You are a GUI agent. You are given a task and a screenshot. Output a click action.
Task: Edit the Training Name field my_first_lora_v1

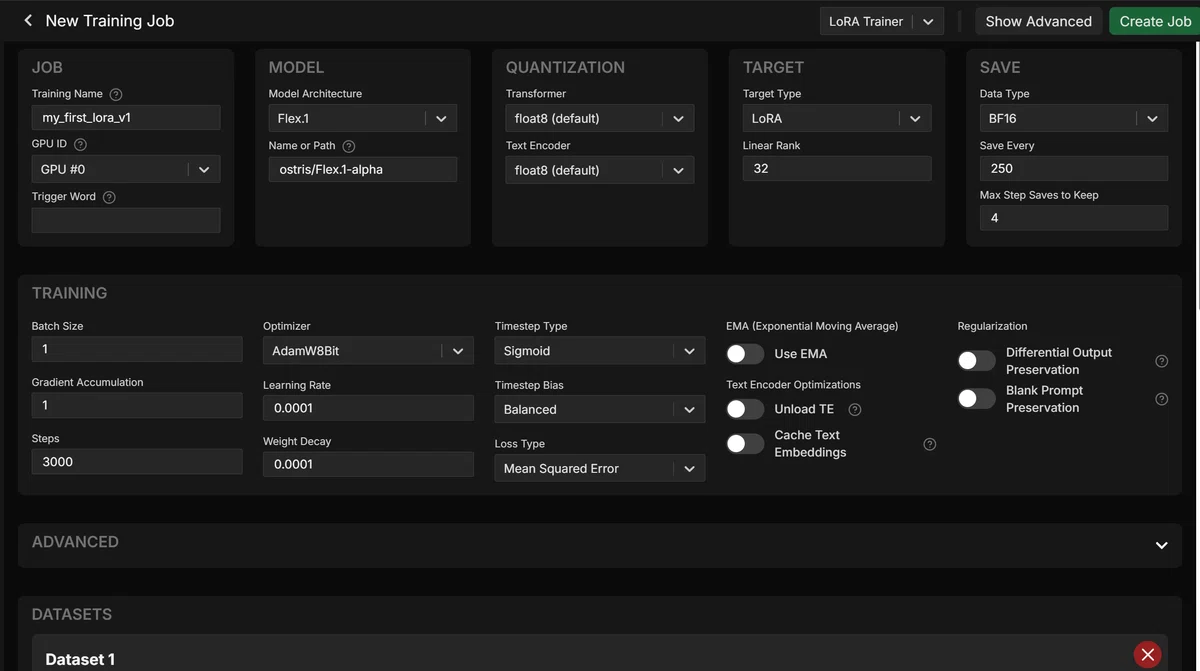click(126, 117)
